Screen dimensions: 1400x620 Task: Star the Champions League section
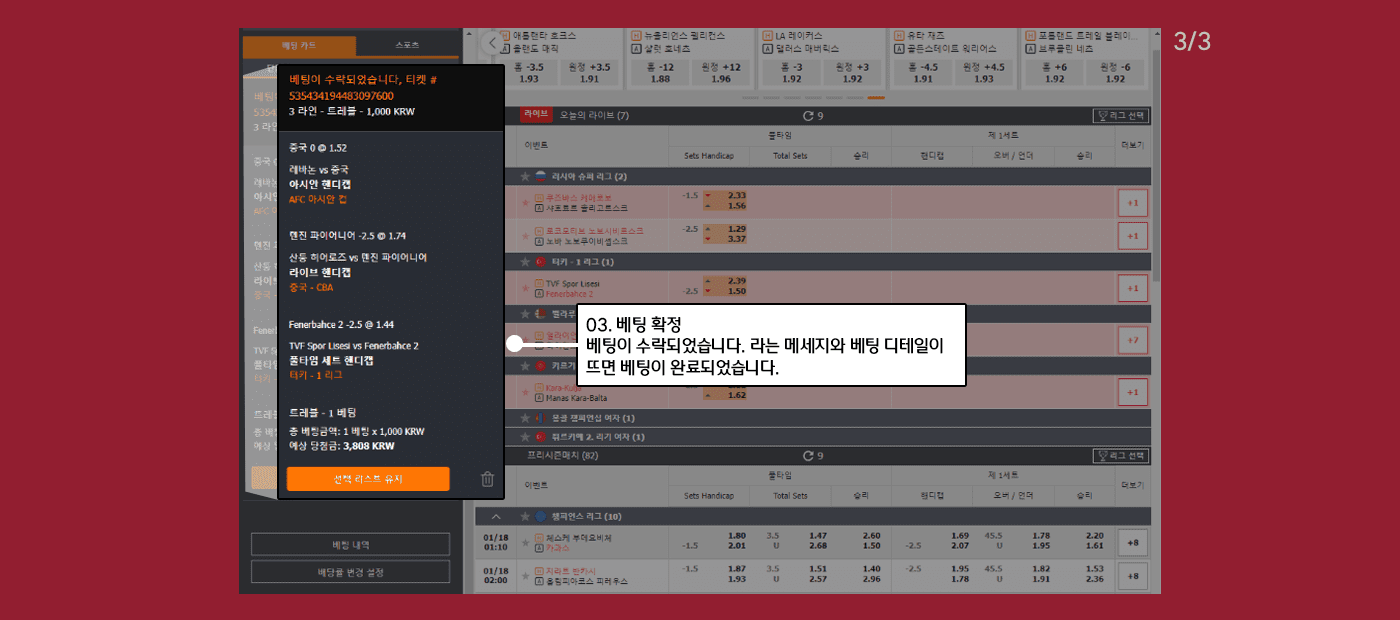tap(524, 516)
